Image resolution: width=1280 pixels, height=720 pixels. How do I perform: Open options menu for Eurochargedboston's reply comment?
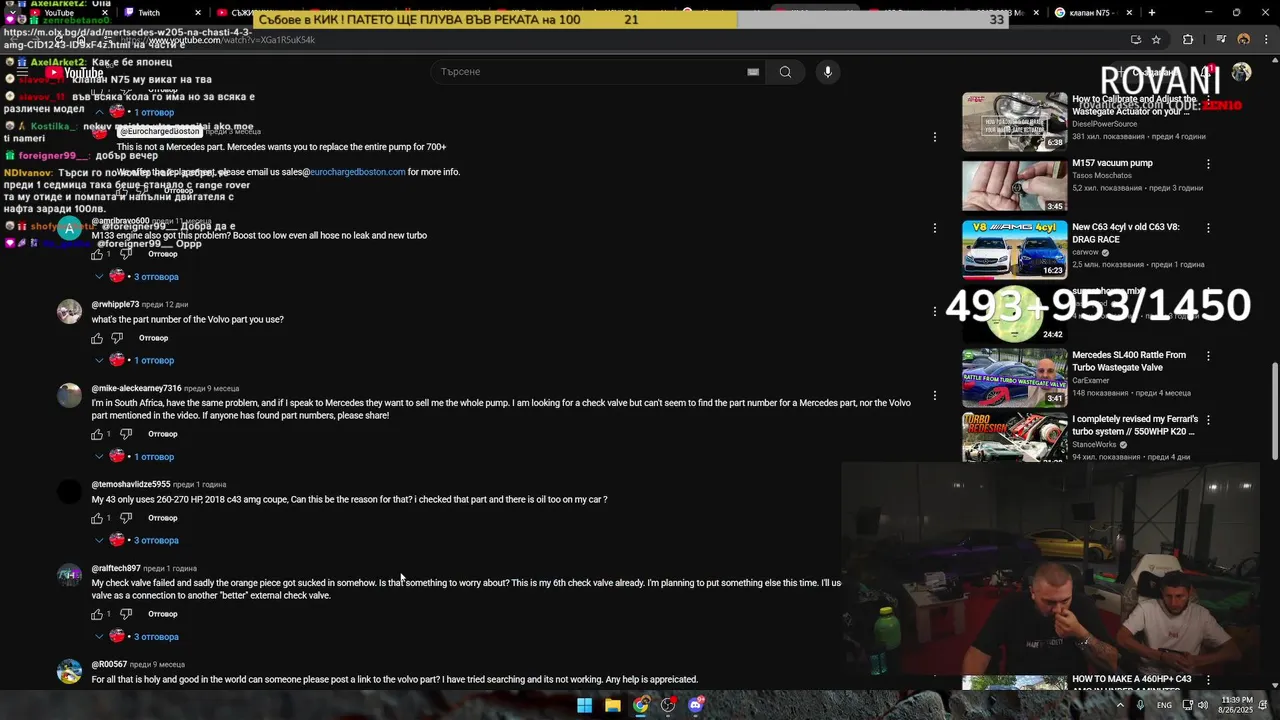coord(934,137)
